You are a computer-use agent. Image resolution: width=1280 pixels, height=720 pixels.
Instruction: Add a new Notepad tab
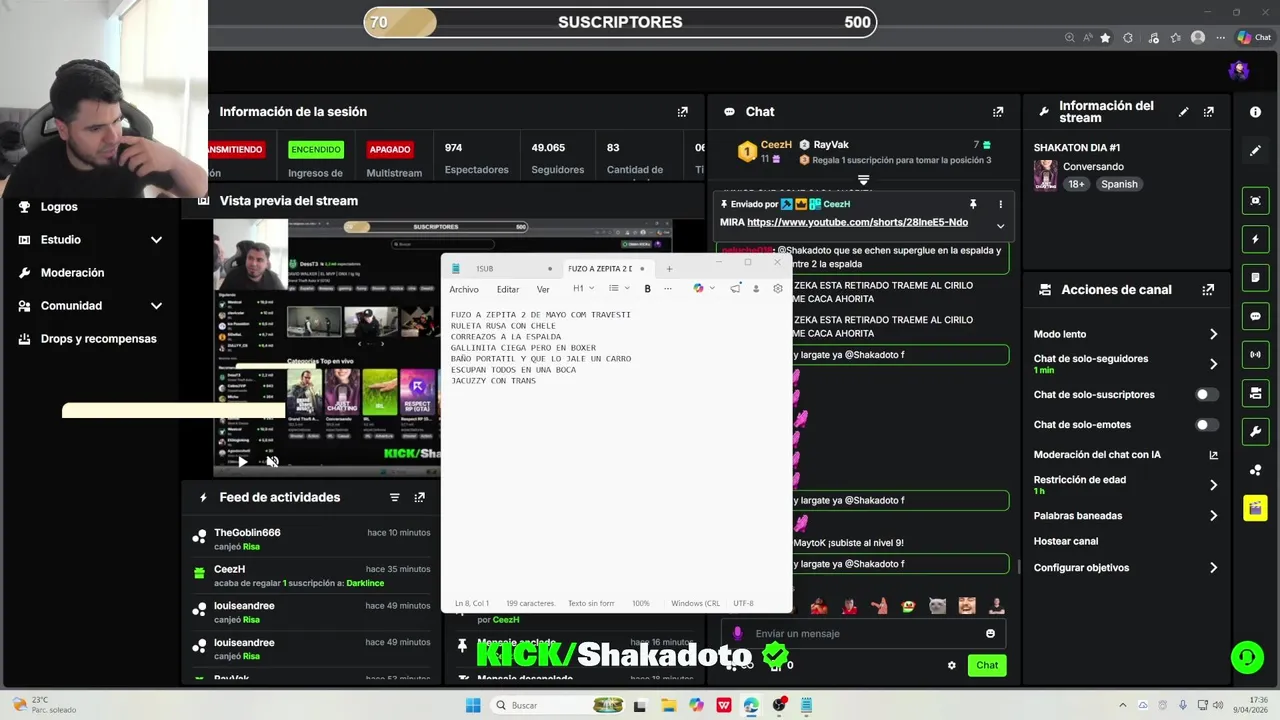[669, 268]
